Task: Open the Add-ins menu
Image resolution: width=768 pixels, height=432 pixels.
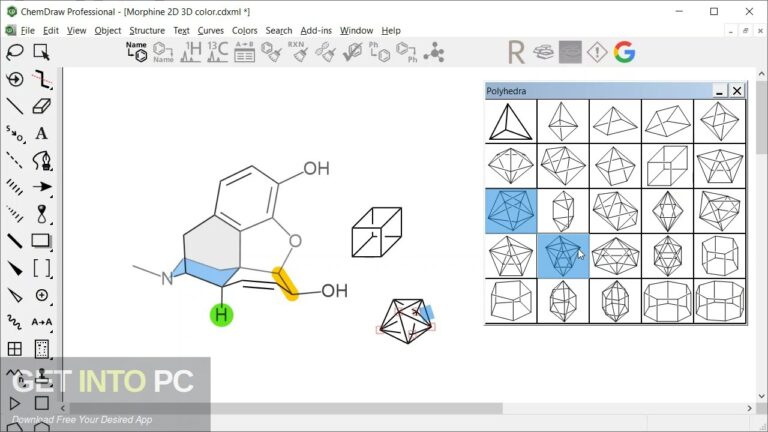Action: 316,30
